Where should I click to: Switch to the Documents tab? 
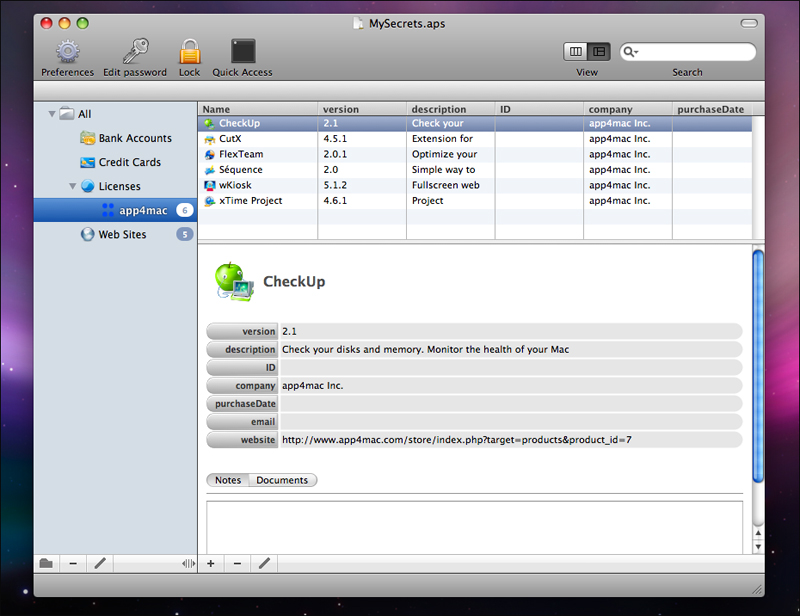click(x=283, y=480)
